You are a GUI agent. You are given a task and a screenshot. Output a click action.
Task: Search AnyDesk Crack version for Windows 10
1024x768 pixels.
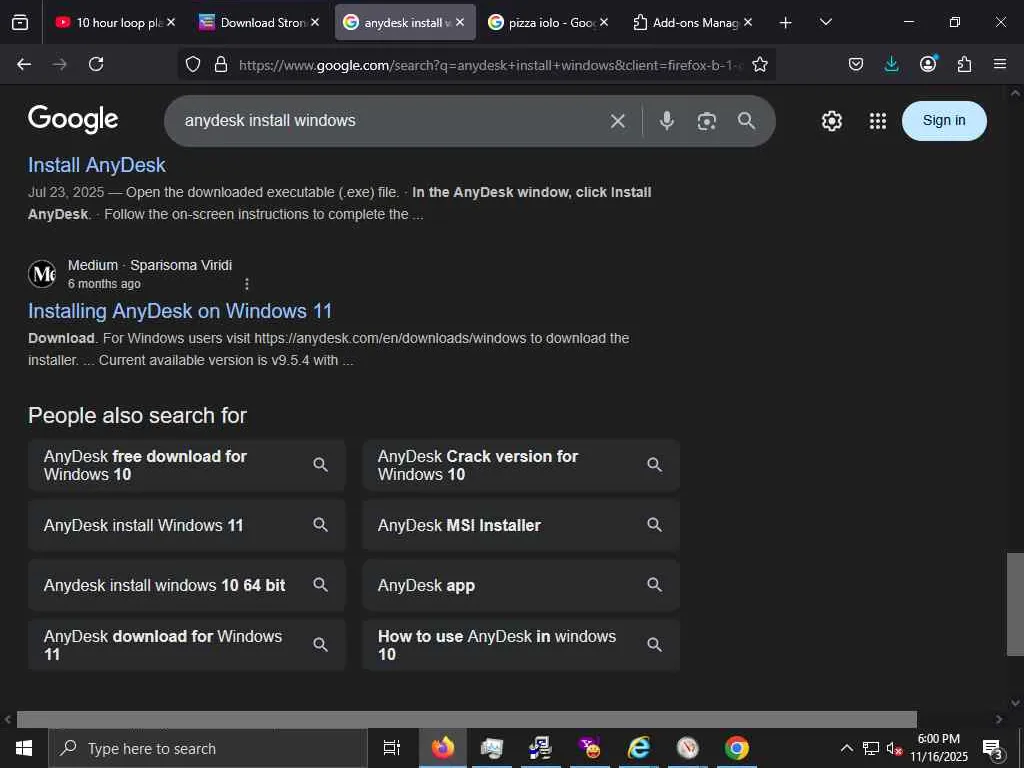[521, 465]
